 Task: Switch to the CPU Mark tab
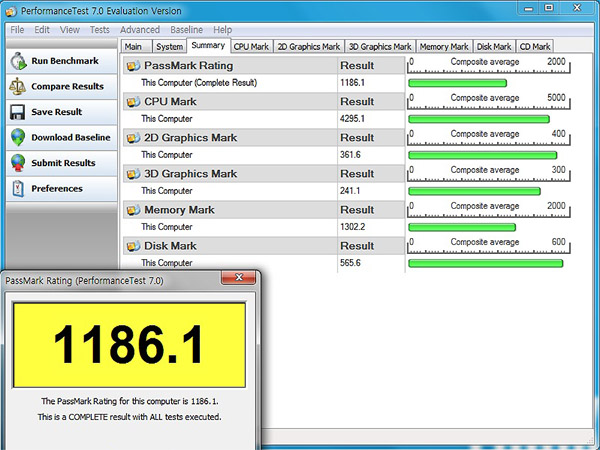[251, 46]
